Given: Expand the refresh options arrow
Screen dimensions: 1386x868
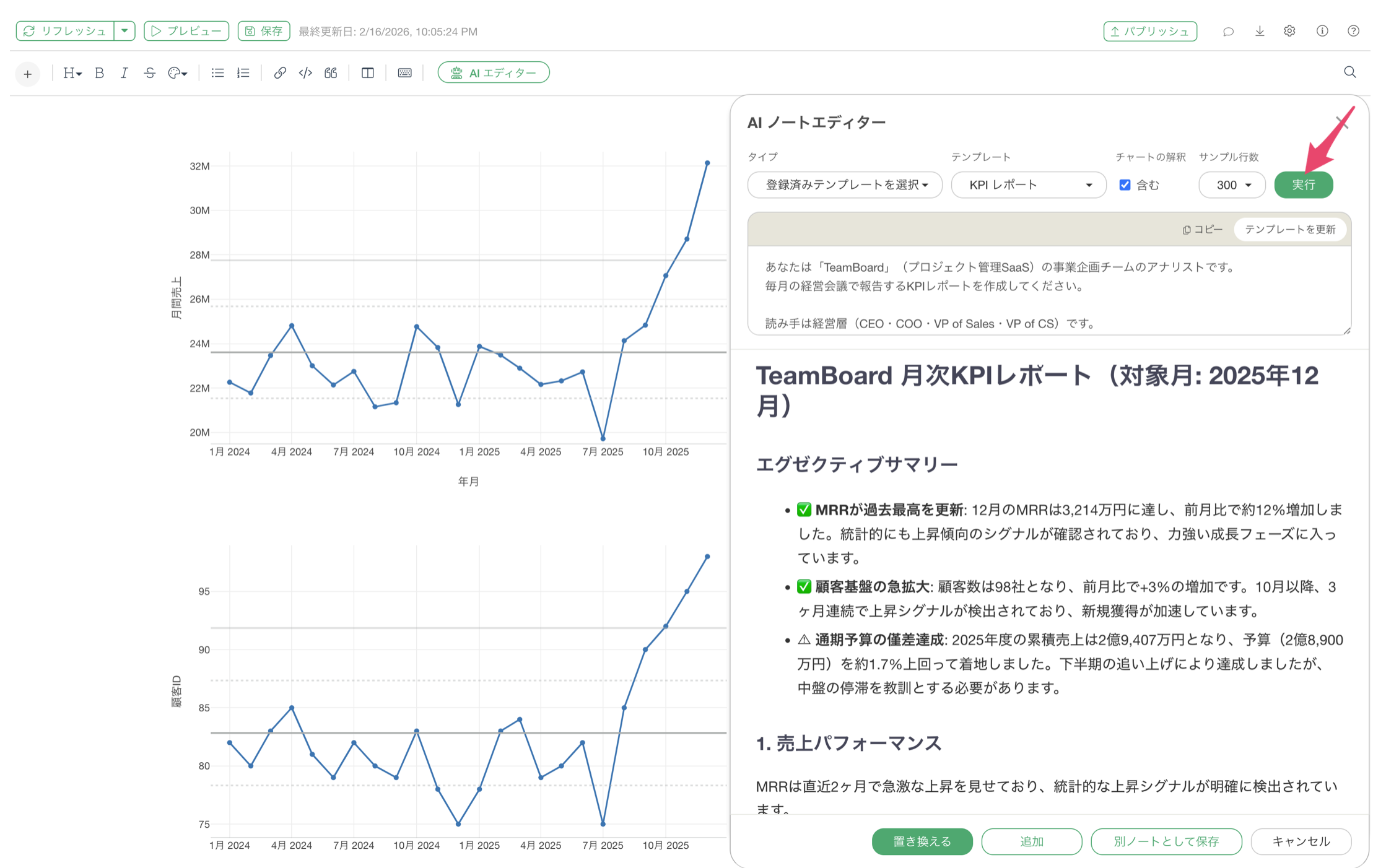Looking at the screenshot, I should [124, 31].
